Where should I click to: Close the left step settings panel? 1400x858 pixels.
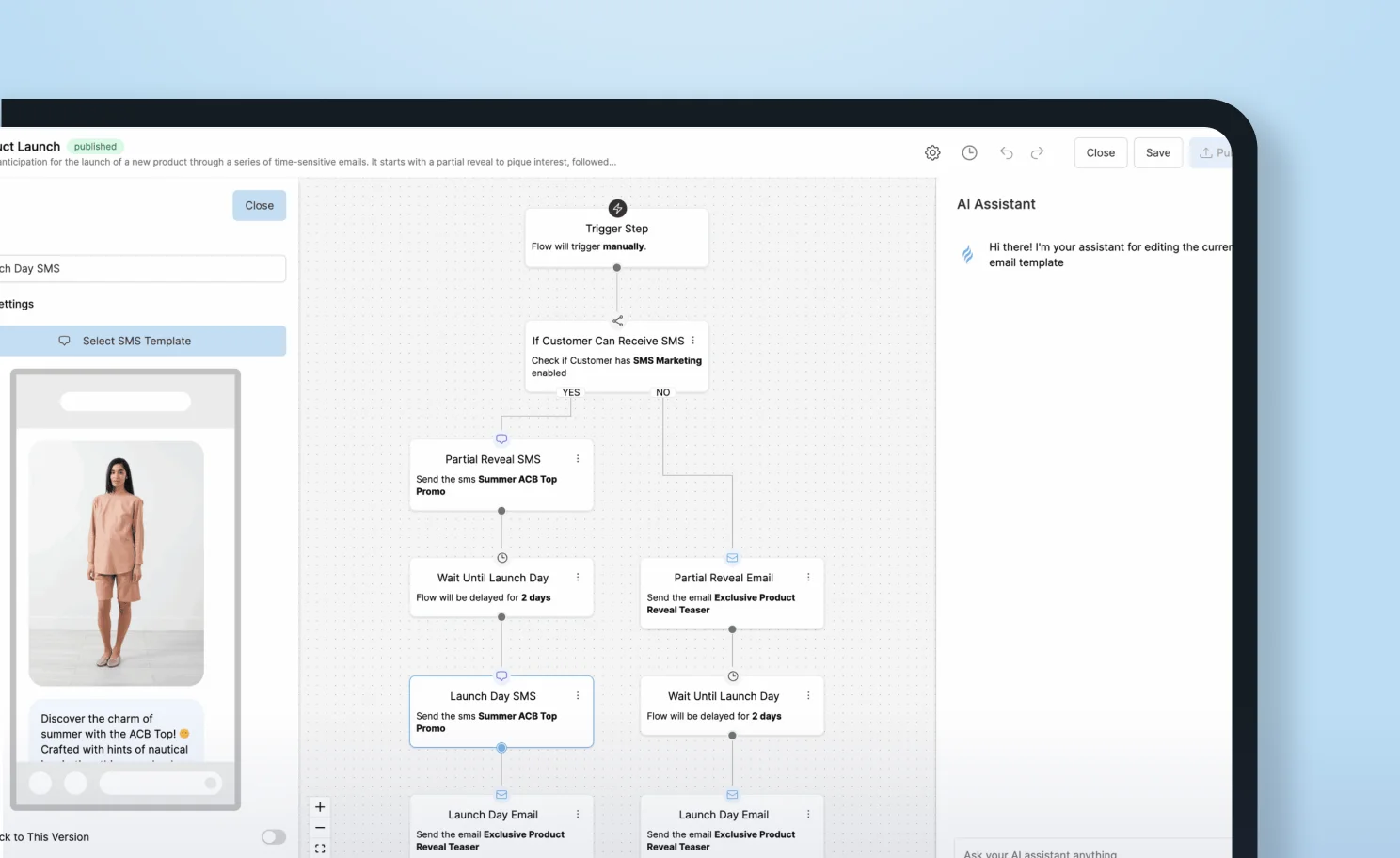pos(259,205)
